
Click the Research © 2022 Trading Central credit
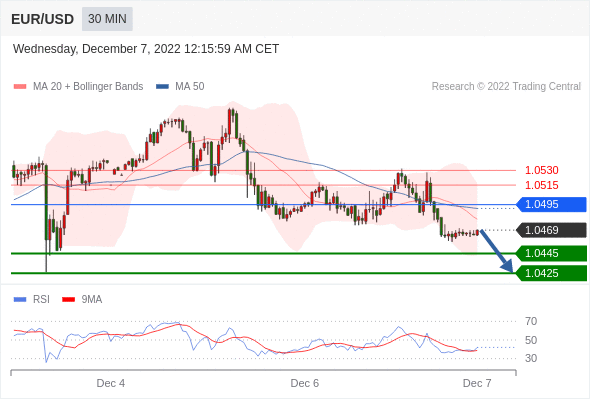506,87
